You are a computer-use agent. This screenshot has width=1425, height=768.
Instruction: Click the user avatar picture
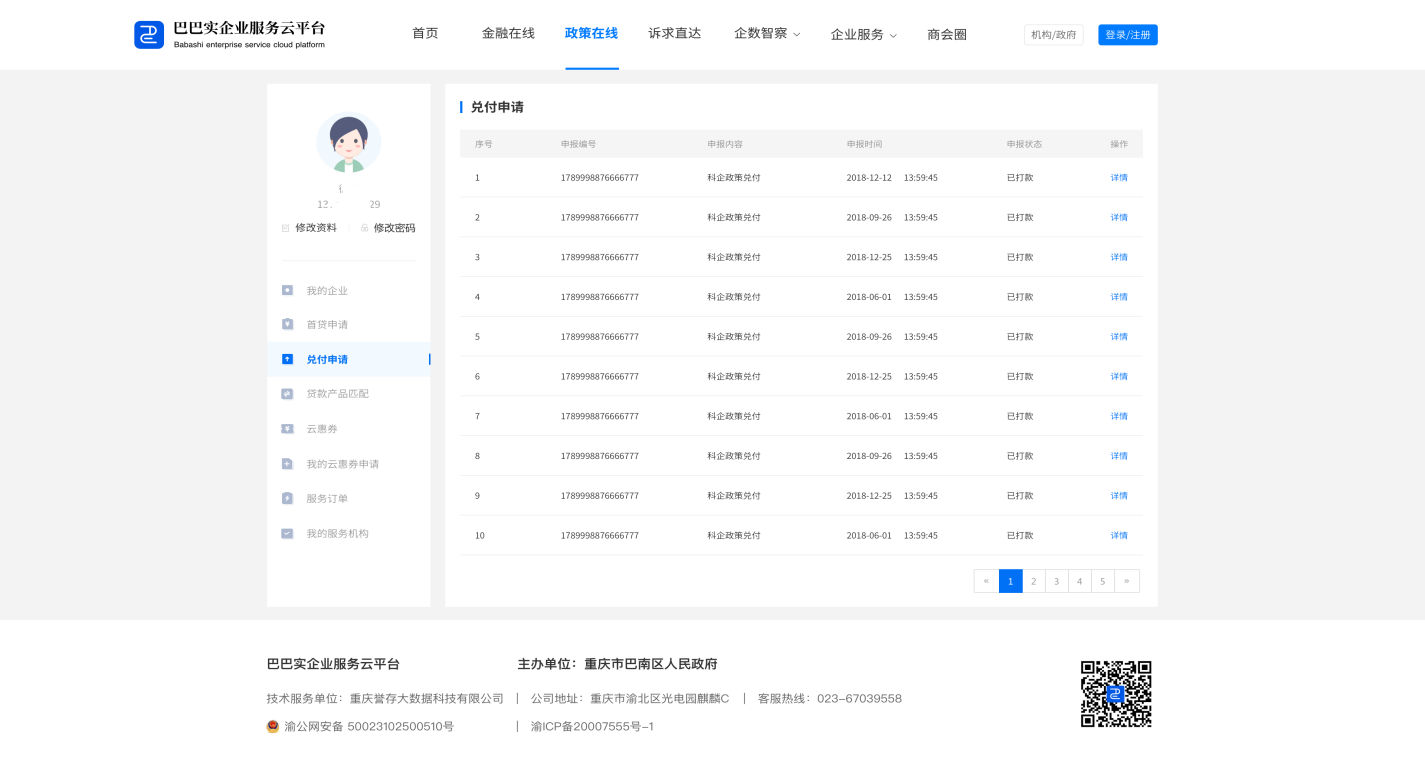click(348, 143)
